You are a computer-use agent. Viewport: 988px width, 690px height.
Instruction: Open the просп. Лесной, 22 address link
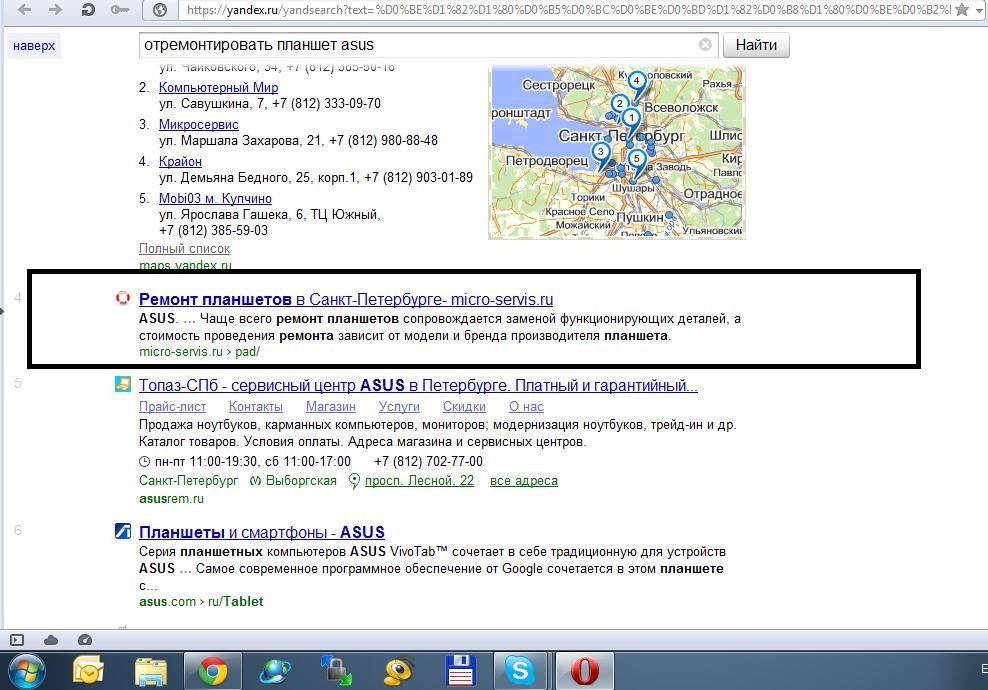point(420,481)
